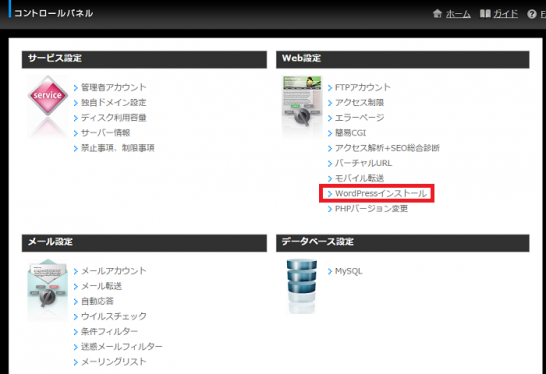546x374 pixels.
Task: Open メール転送 settings
Action: pos(101,286)
